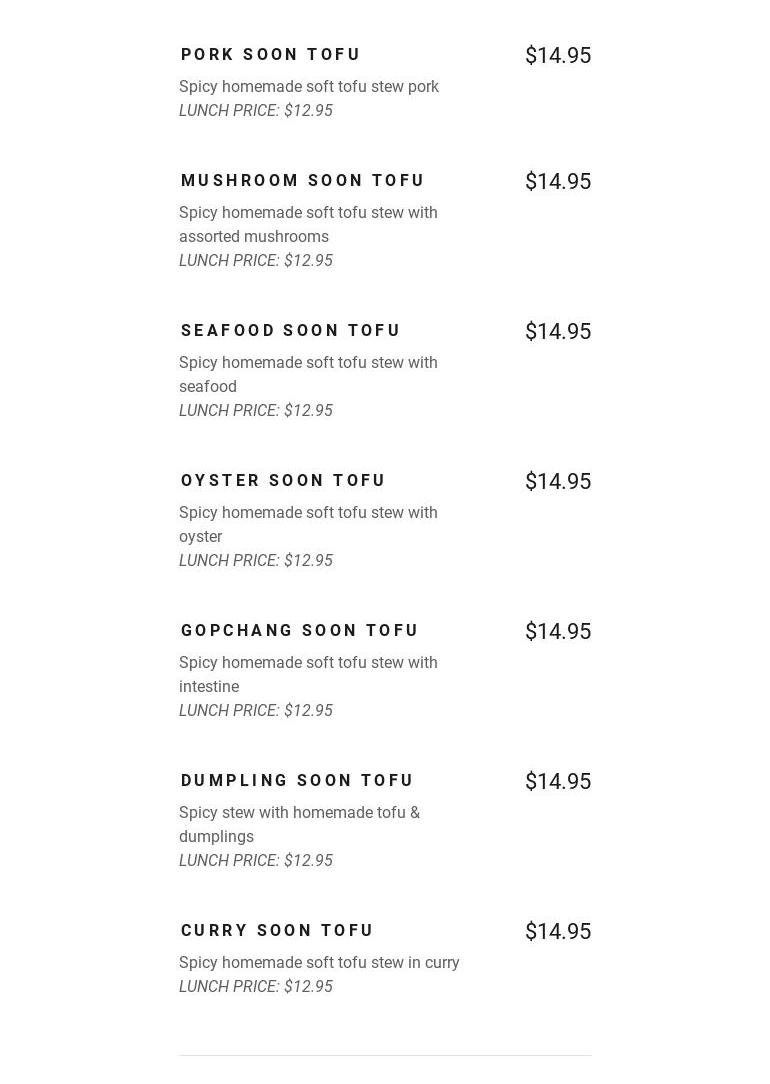Screen dimensions: 770x1084
Task: Click the stew in curry description
Action: [x=319, y=963]
